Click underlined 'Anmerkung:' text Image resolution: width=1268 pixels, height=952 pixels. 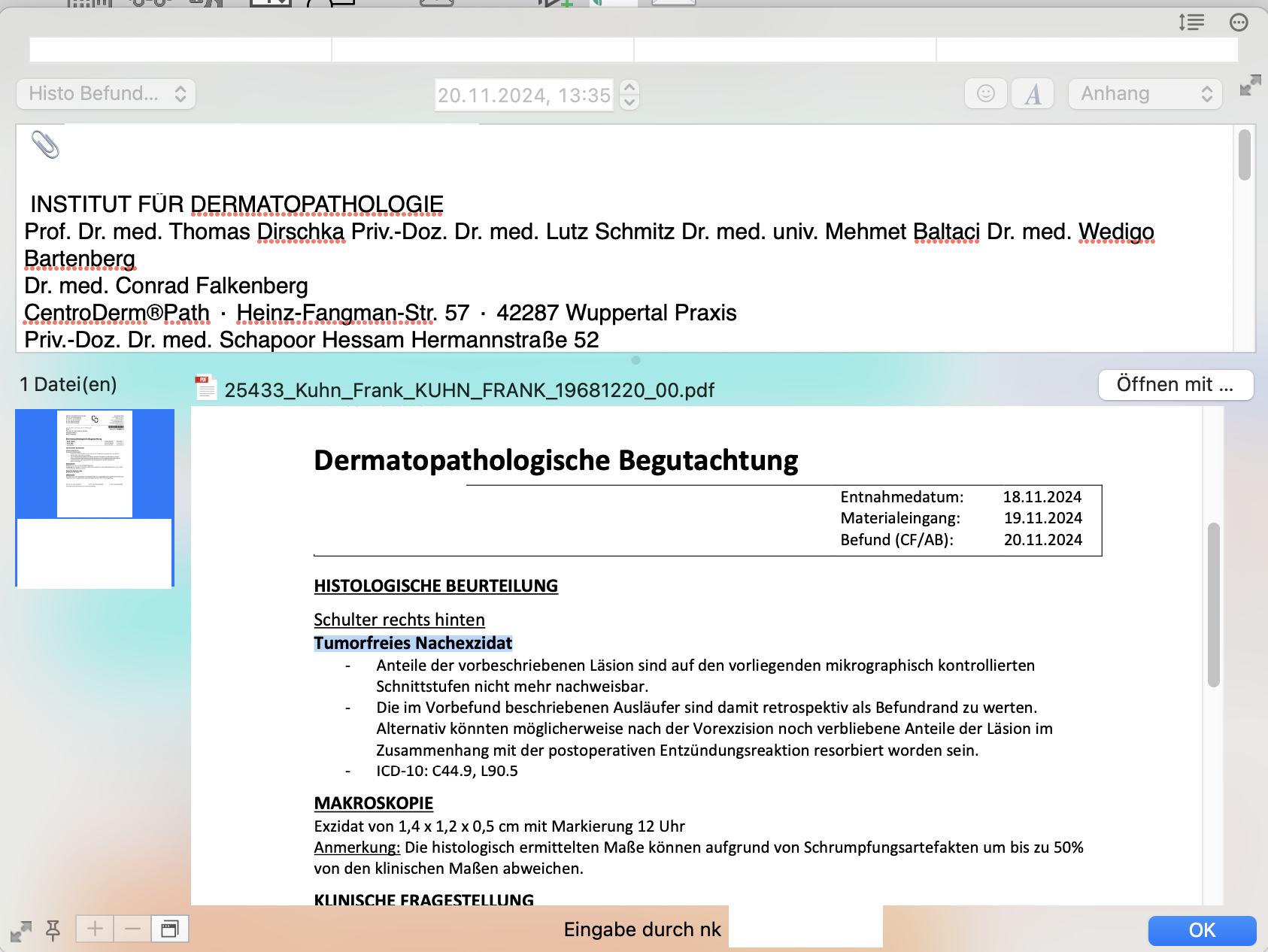pyautogui.click(x=357, y=847)
